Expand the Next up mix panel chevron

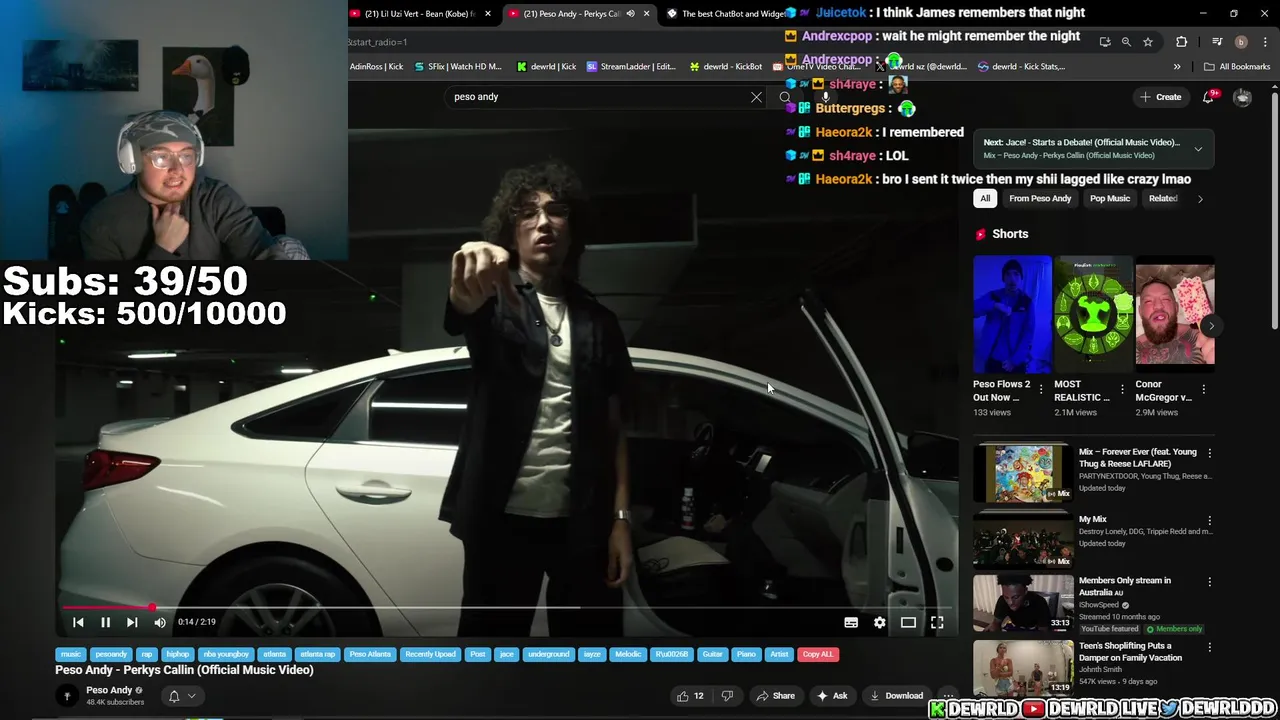pyautogui.click(x=1198, y=149)
